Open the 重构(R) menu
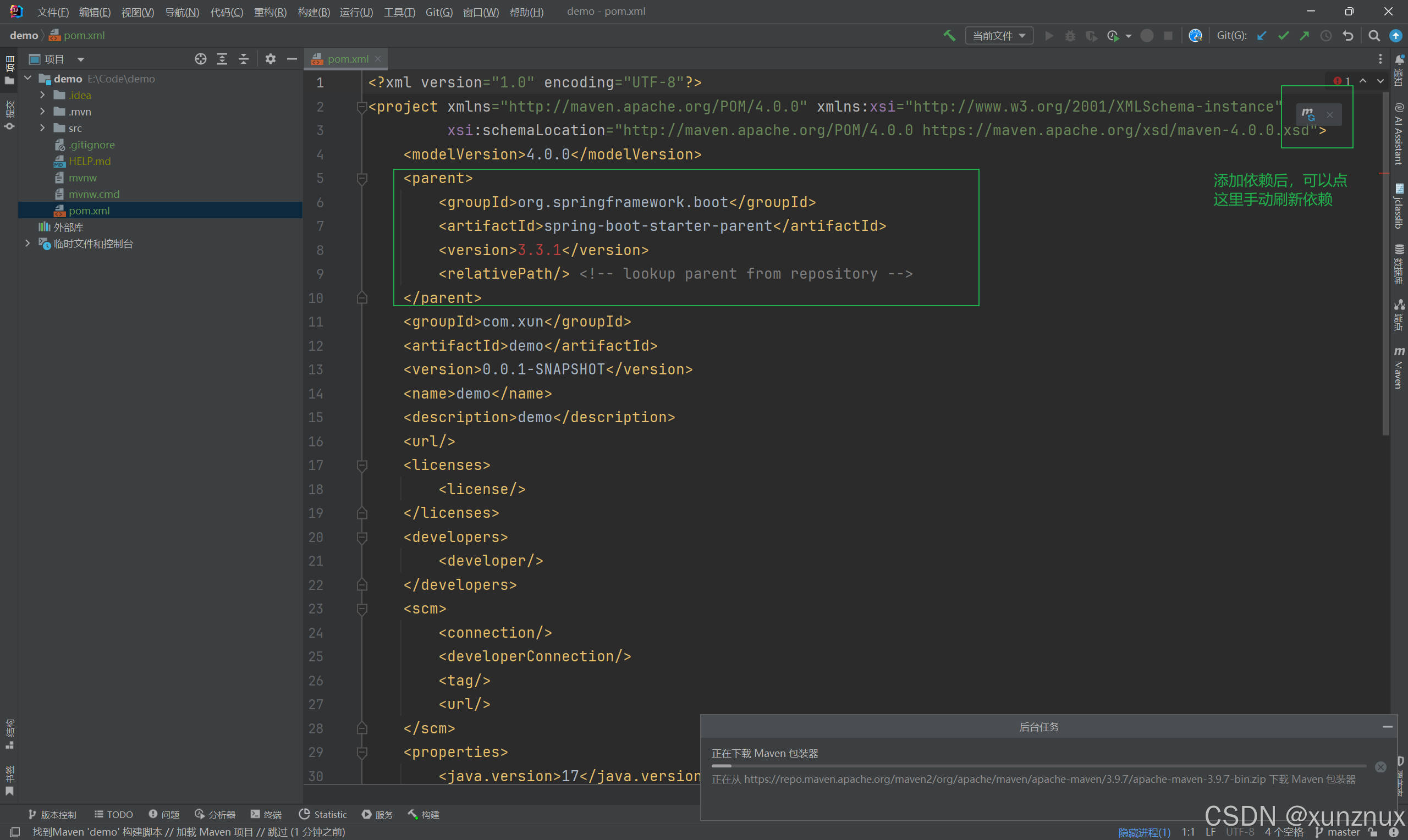This screenshot has width=1408, height=840. 270,12
